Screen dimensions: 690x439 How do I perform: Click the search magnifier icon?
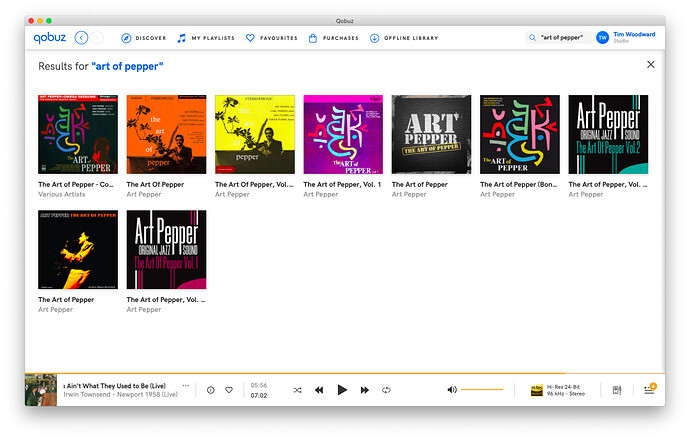pyautogui.click(x=532, y=38)
